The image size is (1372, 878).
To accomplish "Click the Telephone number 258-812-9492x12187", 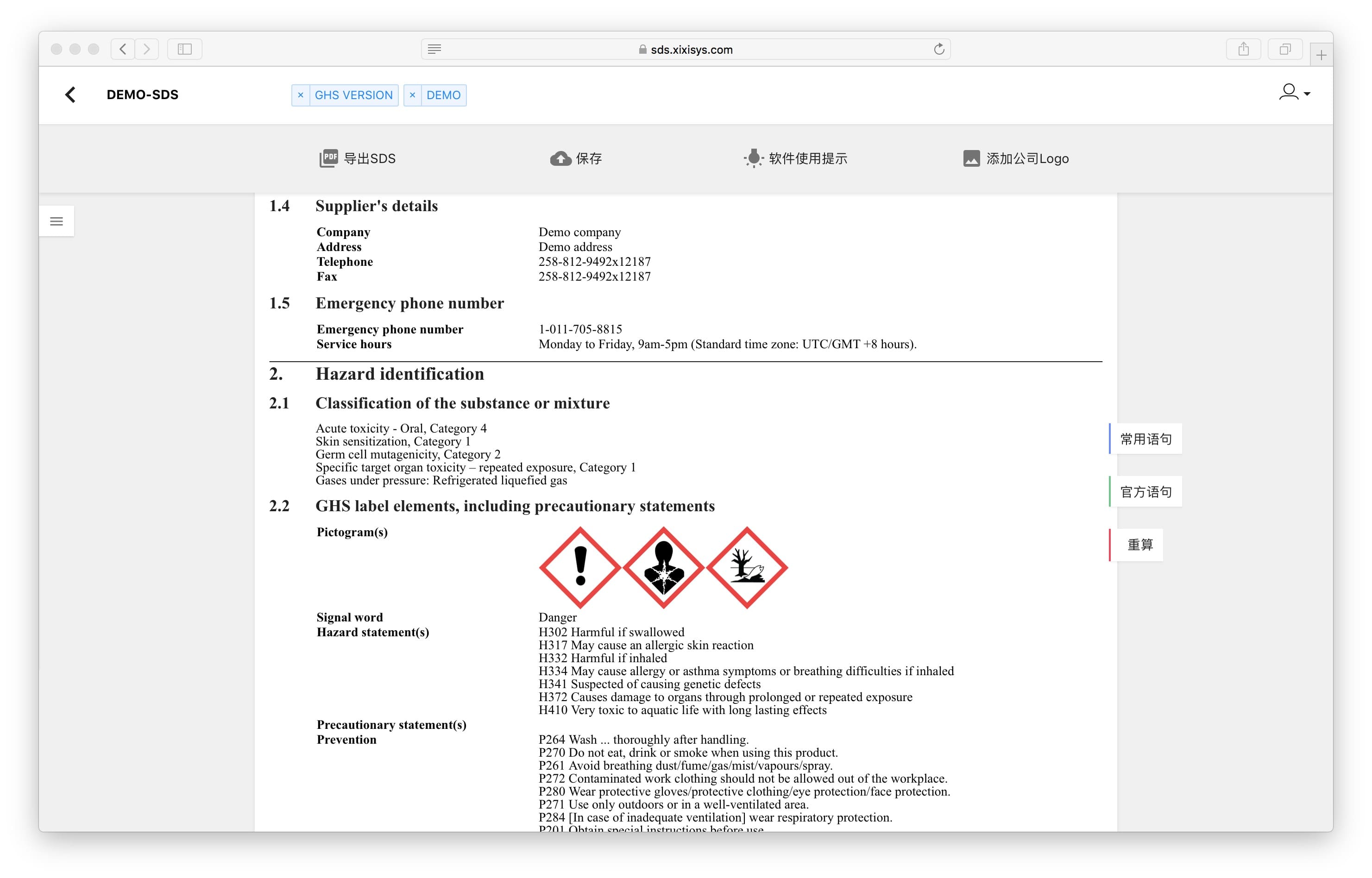I will [x=594, y=262].
